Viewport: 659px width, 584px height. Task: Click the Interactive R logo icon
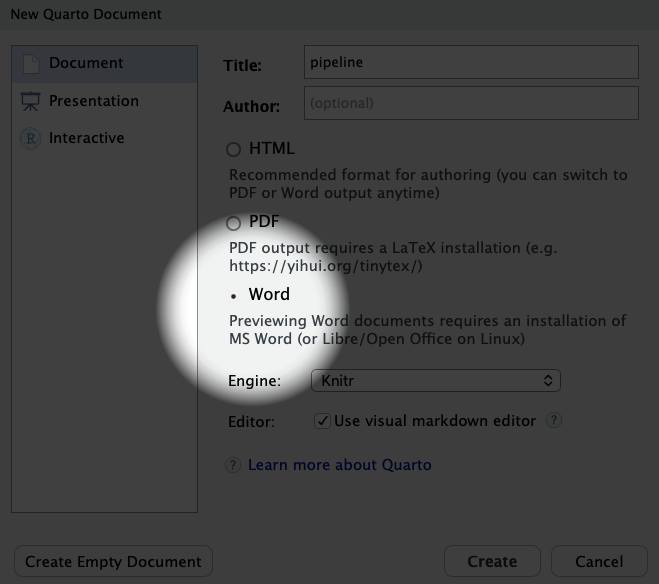(30, 139)
